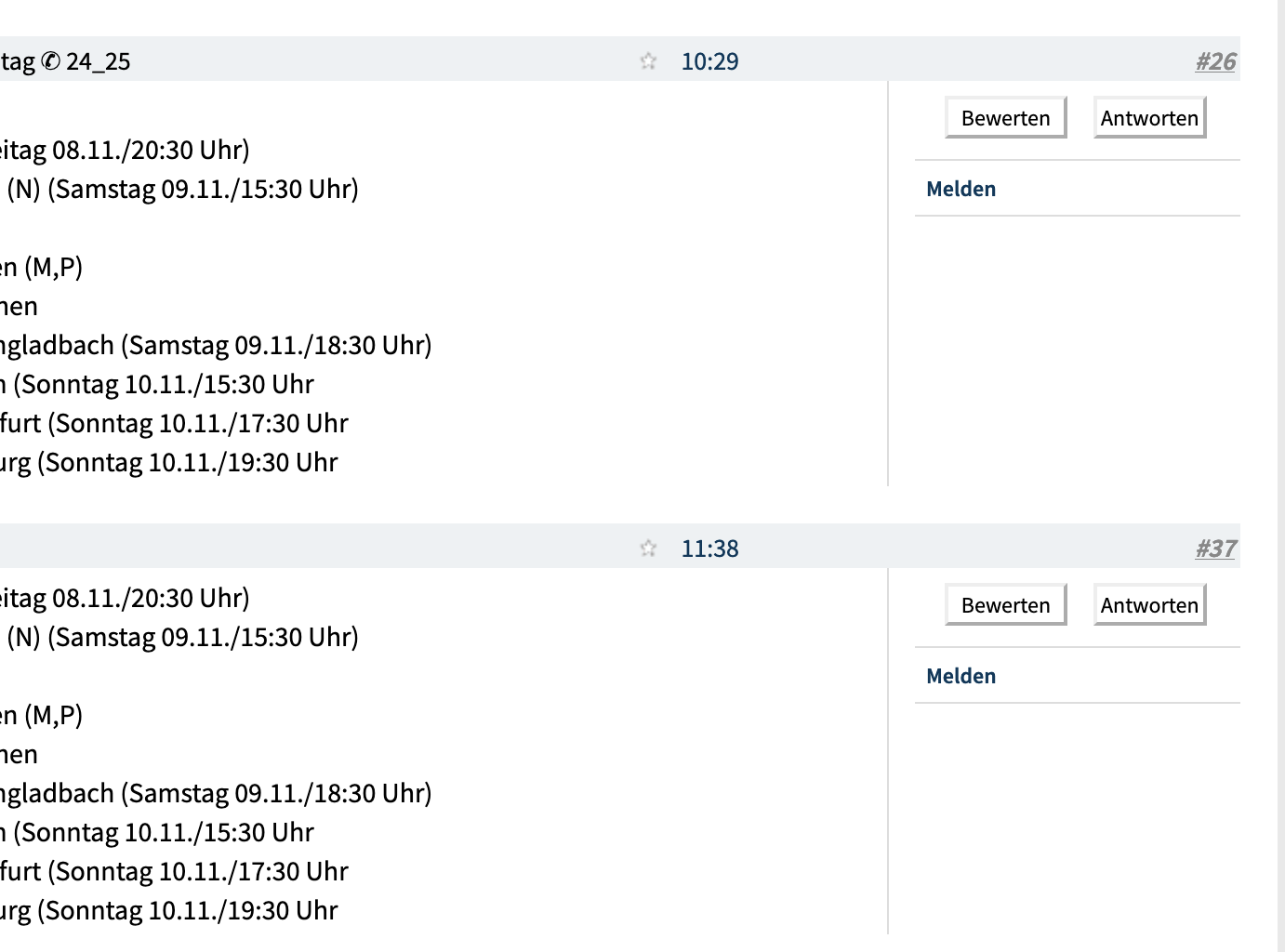Viewport: 1285px width, 952px height.
Task: Select the star next to the 11:38 timestamp
Action: pos(648,549)
